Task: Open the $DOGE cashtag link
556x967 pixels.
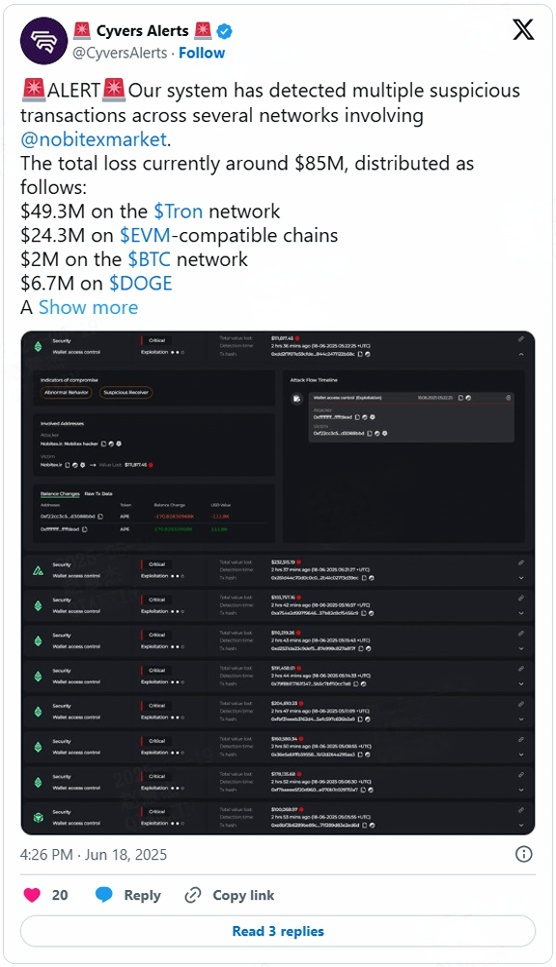Action: point(141,284)
